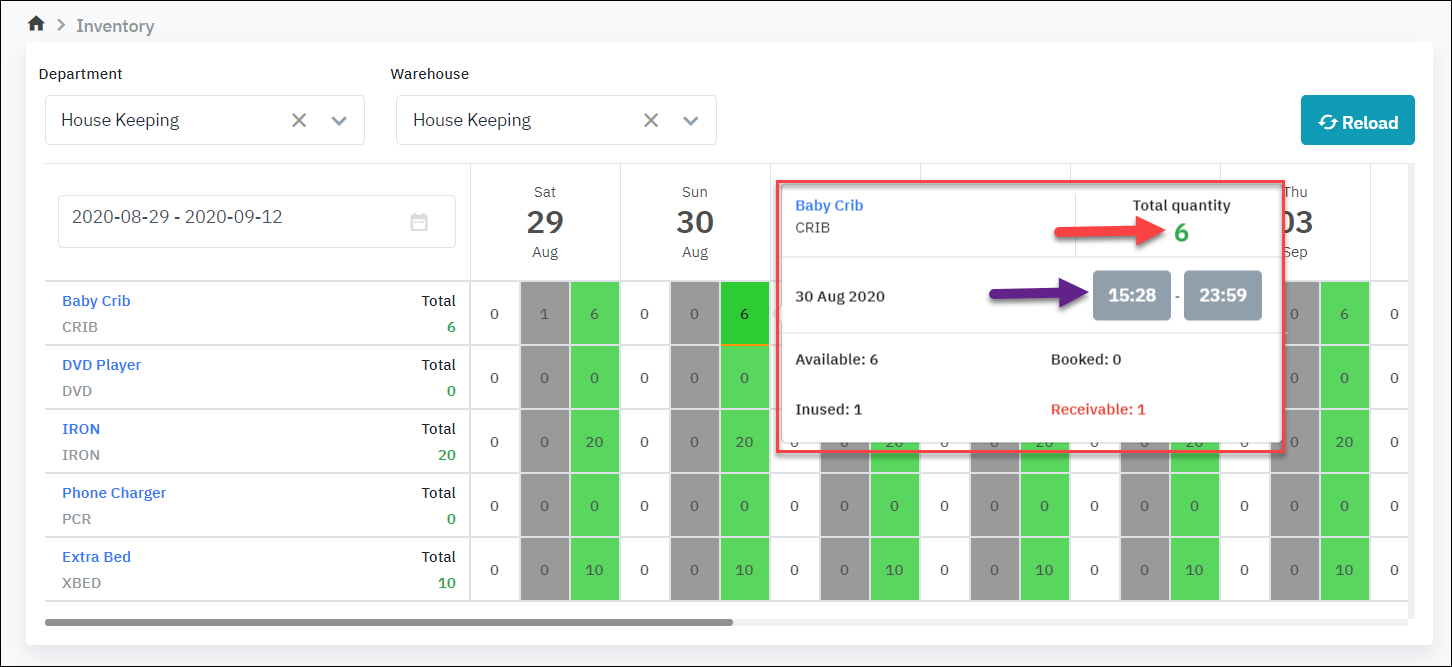1452x667 pixels.
Task: Open the Extra Bed item link
Action: (x=96, y=557)
